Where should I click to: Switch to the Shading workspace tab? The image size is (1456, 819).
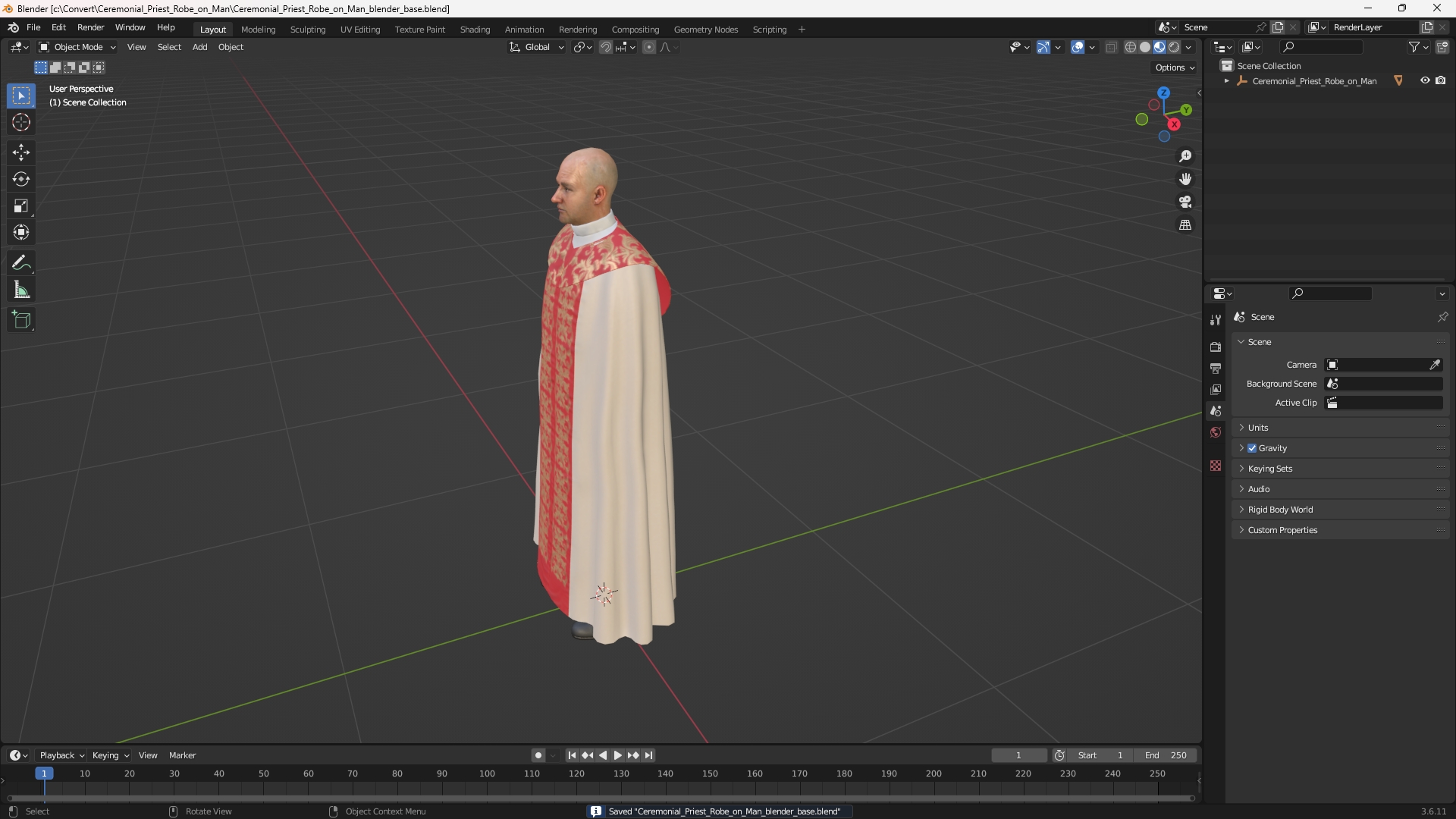click(475, 30)
